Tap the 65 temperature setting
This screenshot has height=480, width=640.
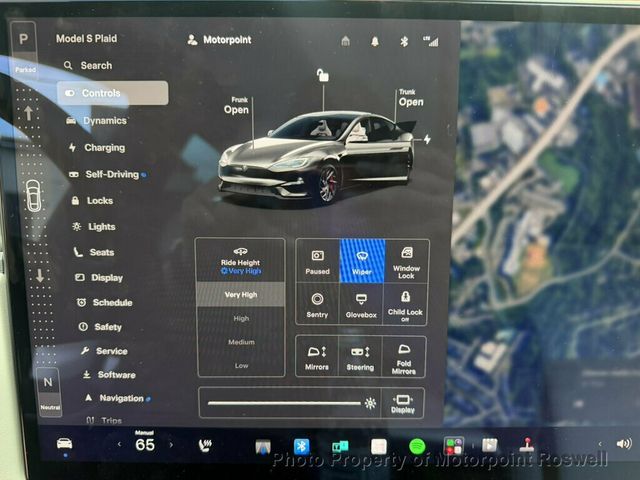click(x=145, y=444)
